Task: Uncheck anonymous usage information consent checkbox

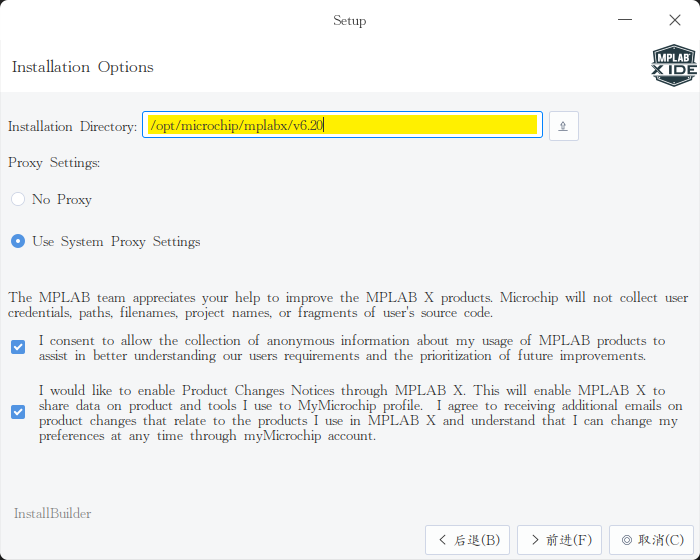Action: [x=18, y=347]
